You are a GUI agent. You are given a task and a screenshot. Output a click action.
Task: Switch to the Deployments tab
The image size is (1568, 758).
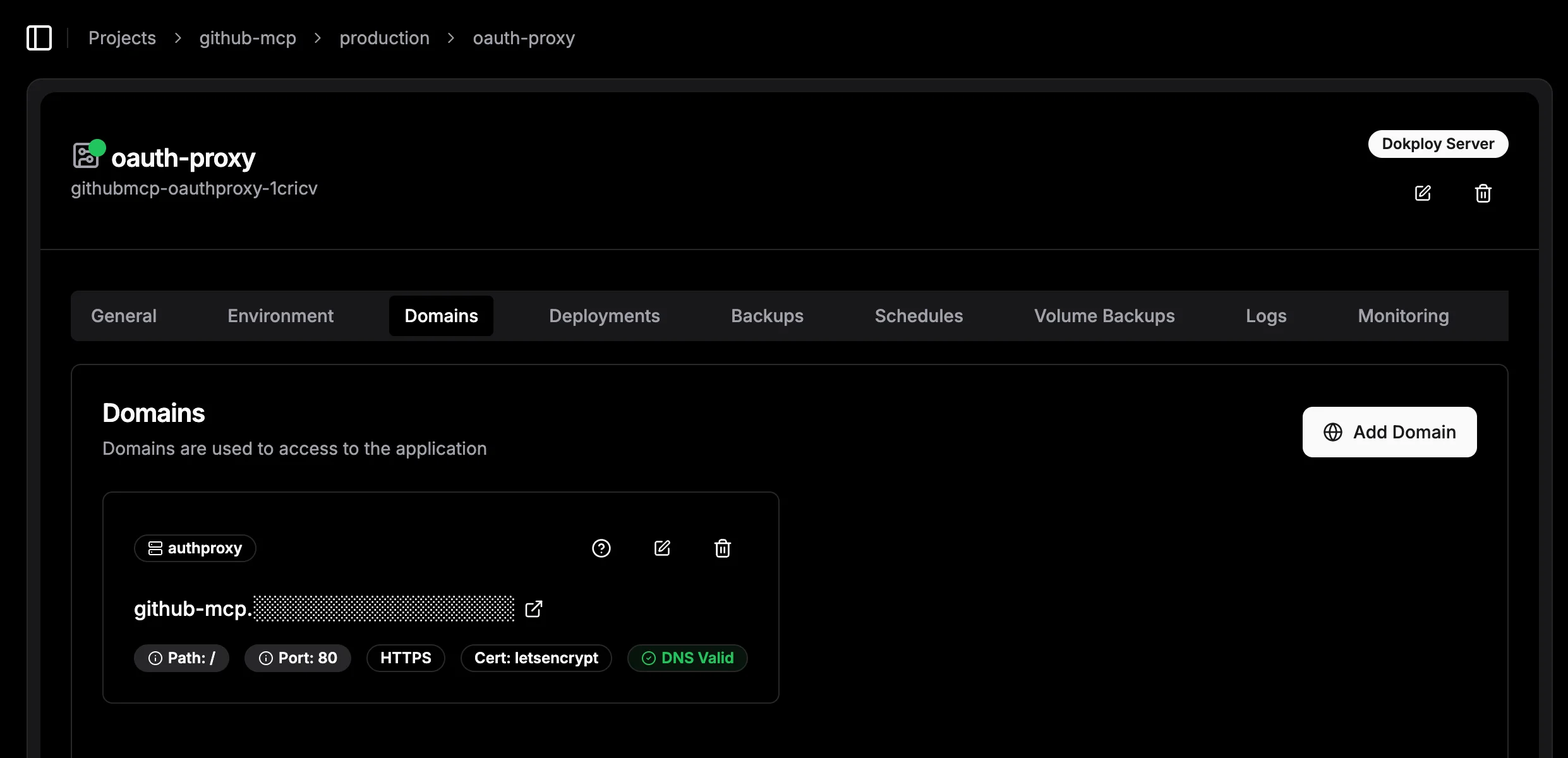tap(604, 316)
